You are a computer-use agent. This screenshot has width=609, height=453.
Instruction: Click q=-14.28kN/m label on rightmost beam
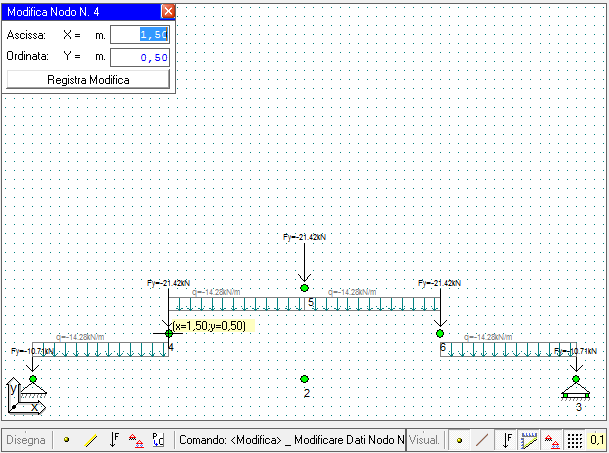point(488,337)
